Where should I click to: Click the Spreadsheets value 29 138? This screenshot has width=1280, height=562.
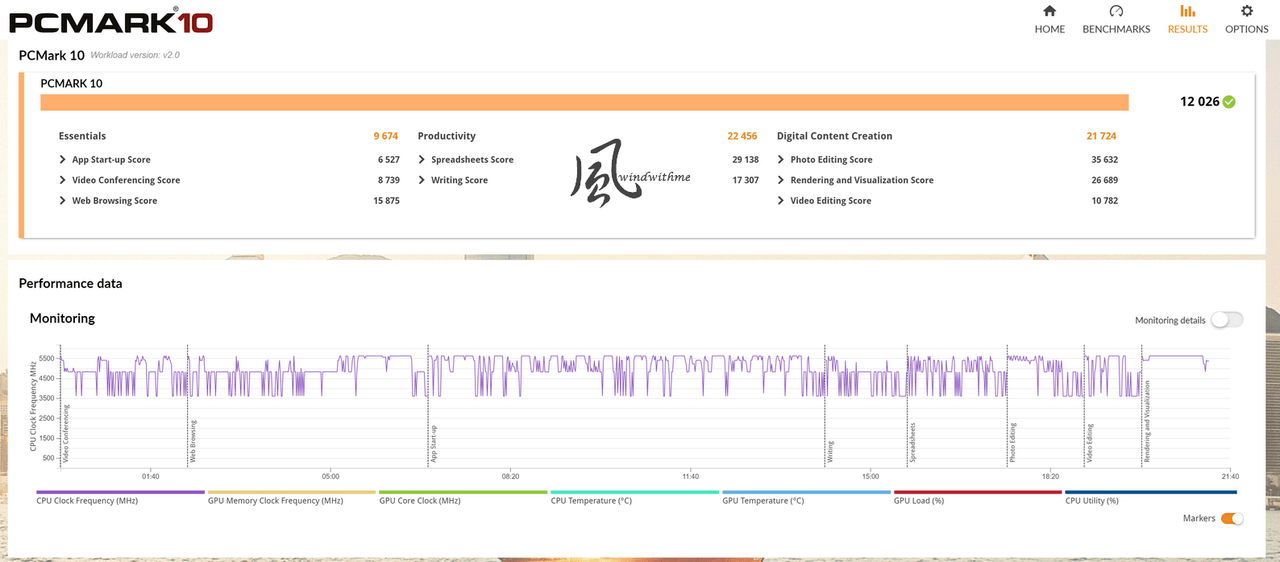pyautogui.click(x=745, y=160)
